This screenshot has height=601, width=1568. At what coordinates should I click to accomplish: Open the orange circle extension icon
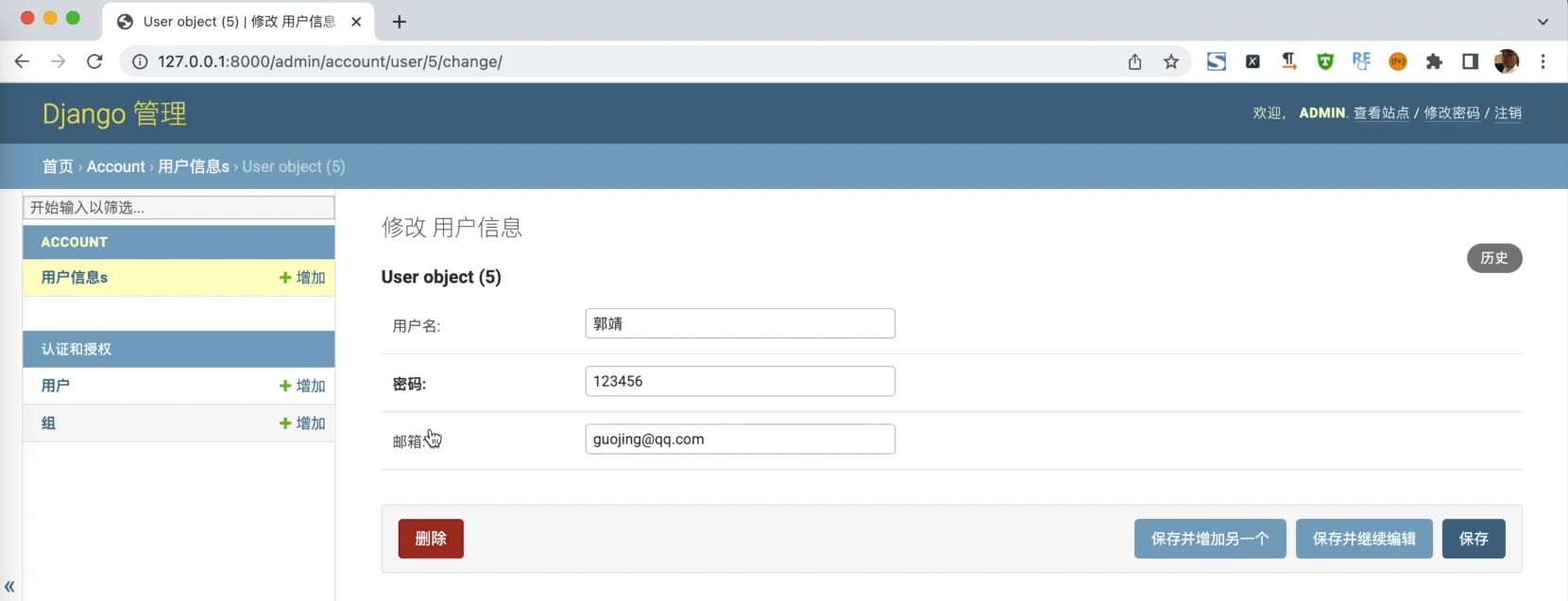click(1398, 61)
